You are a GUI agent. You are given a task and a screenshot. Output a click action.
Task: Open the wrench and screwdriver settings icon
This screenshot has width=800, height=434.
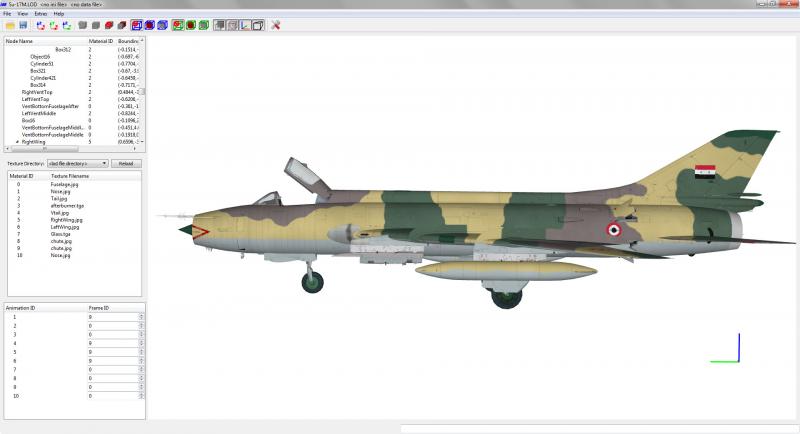pyautogui.click(x=276, y=25)
